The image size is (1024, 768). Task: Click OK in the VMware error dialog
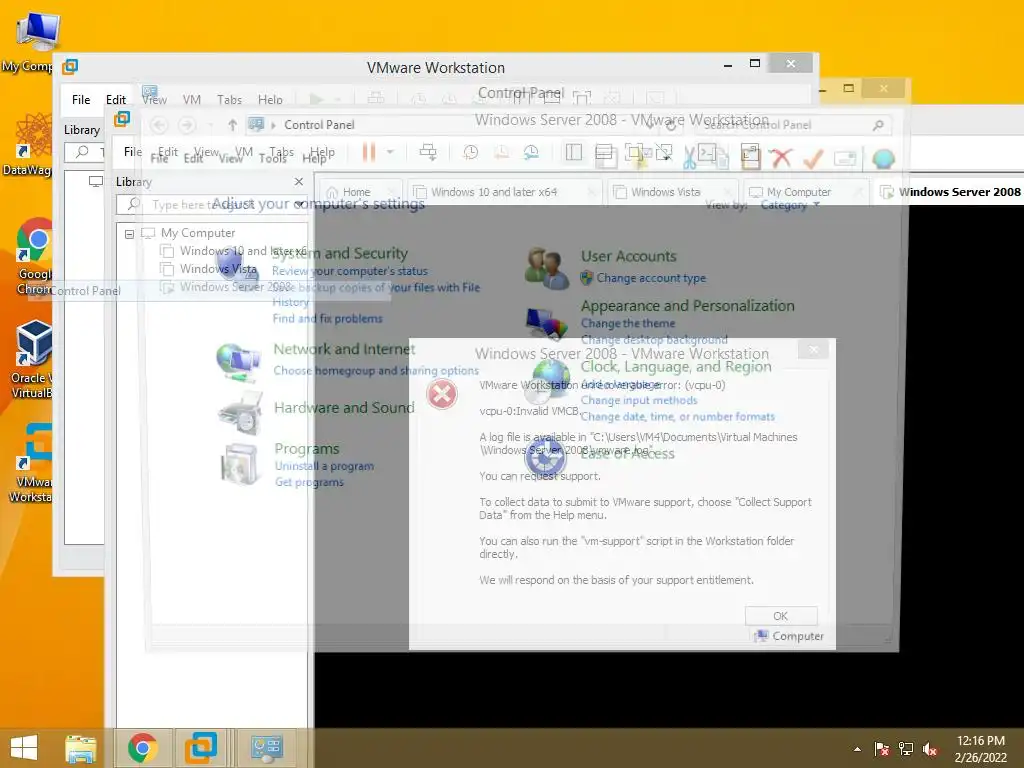click(780, 616)
